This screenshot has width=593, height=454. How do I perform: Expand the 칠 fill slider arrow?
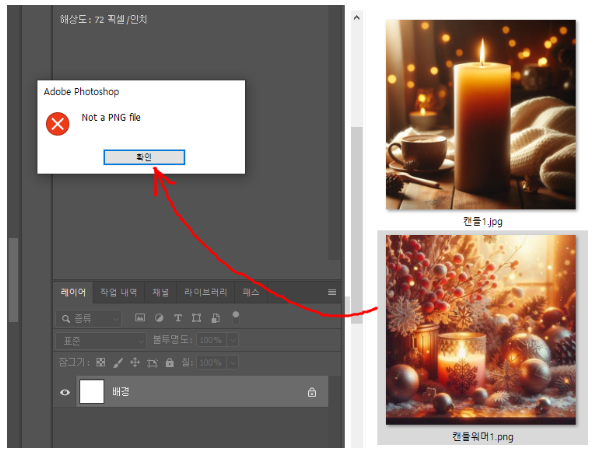point(233,363)
